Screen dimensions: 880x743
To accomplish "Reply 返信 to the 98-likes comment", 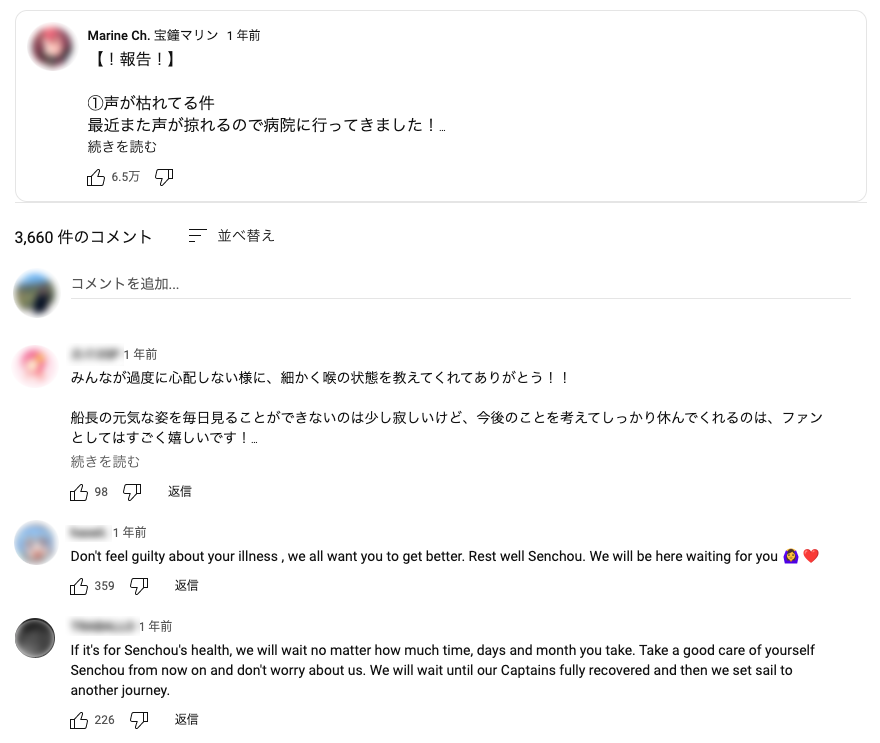I will 180,491.
